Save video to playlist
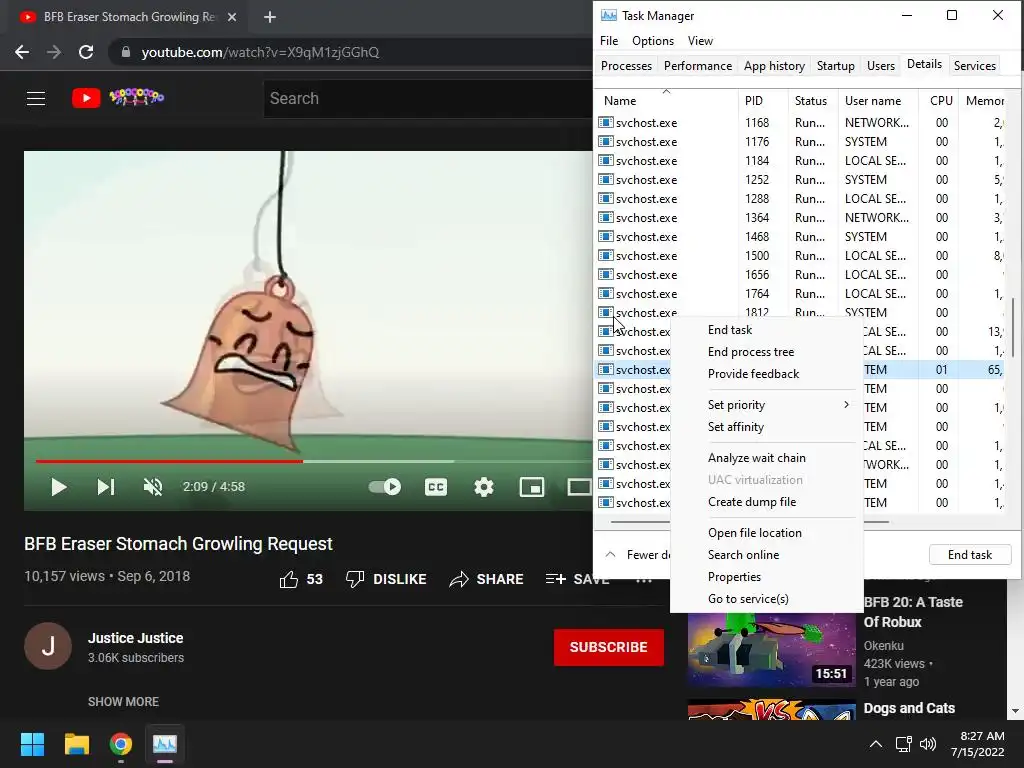Viewport: 1024px width, 768px height. [x=577, y=579]
